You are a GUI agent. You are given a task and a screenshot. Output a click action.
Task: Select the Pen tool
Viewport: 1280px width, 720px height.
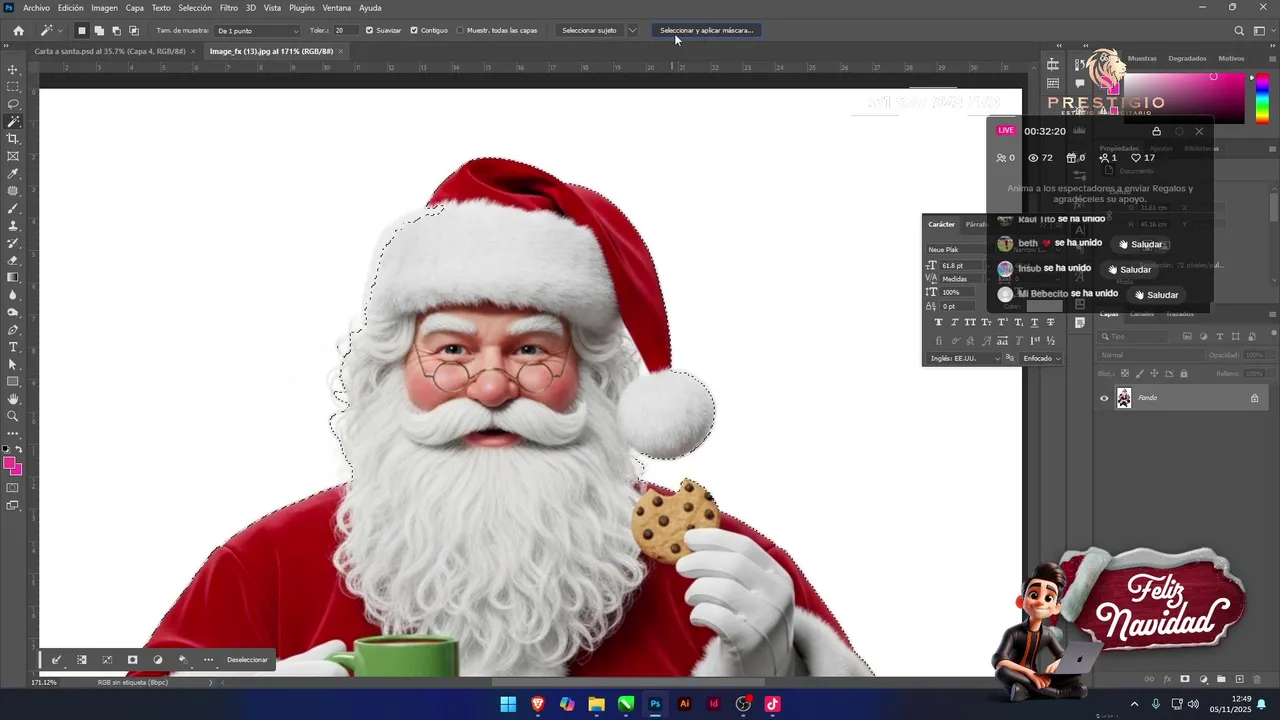pyautogui.click(x=13, y=329)
